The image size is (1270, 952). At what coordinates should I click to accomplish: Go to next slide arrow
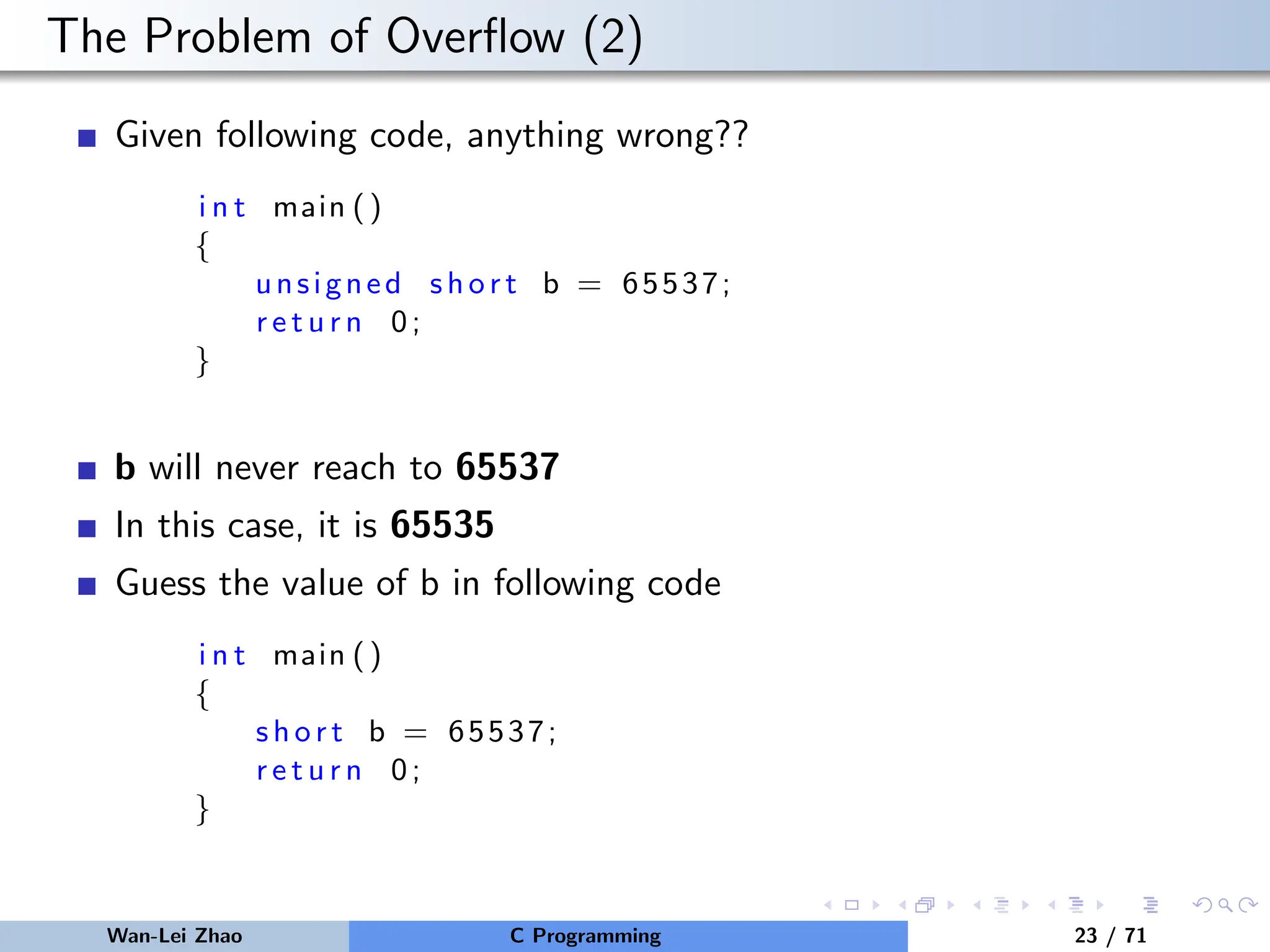pos(876,906)
